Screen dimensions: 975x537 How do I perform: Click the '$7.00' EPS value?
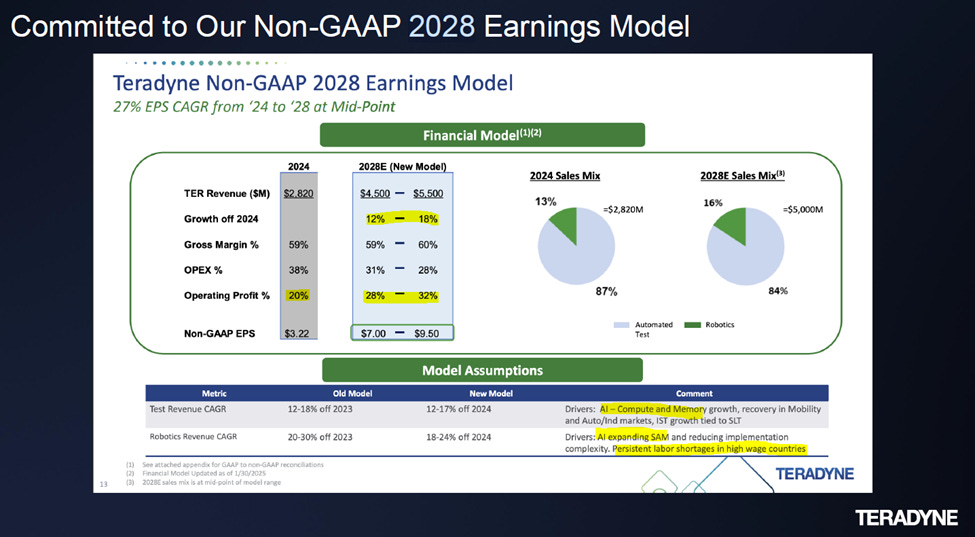[374, 333]
